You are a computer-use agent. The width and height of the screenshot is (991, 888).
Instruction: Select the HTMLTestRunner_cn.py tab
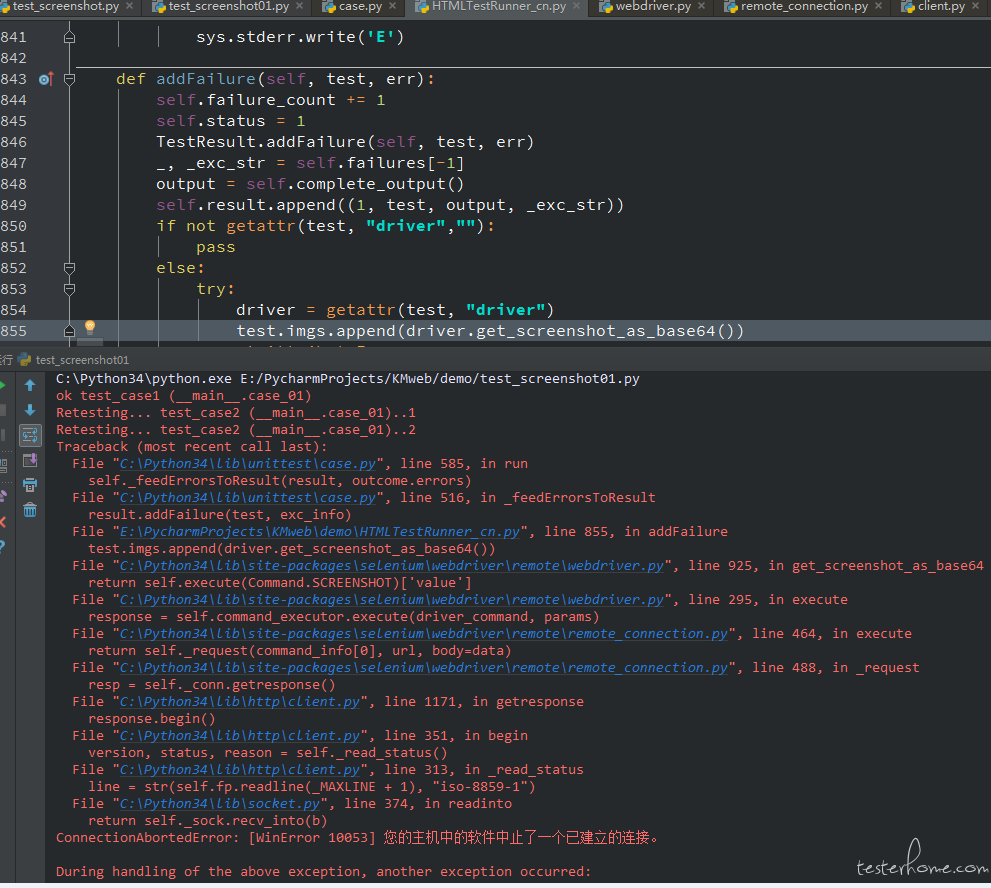(x=498, y=6)
